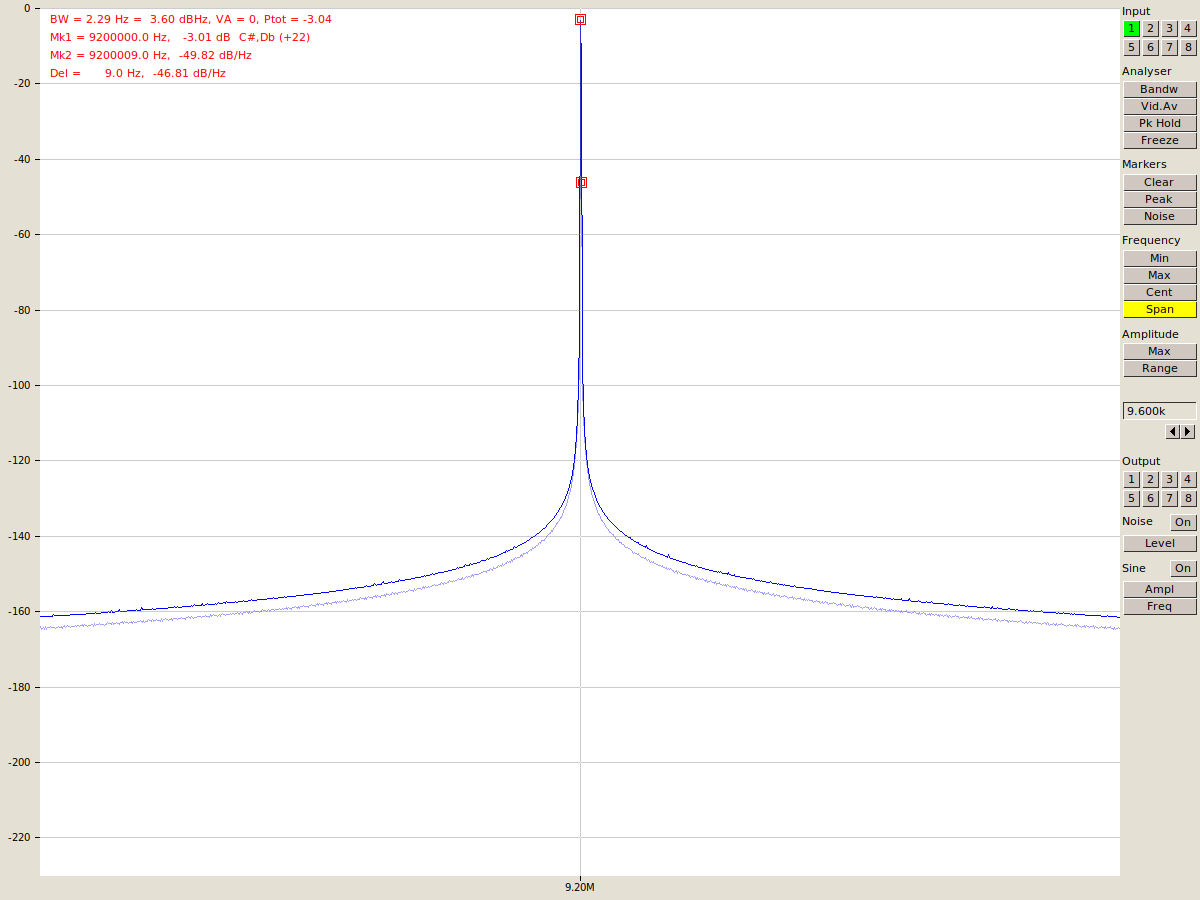Image resolution: width=1200 pixels, height=900 pixels.
Task: Select Output channel 2
Action: (1150, 479)
